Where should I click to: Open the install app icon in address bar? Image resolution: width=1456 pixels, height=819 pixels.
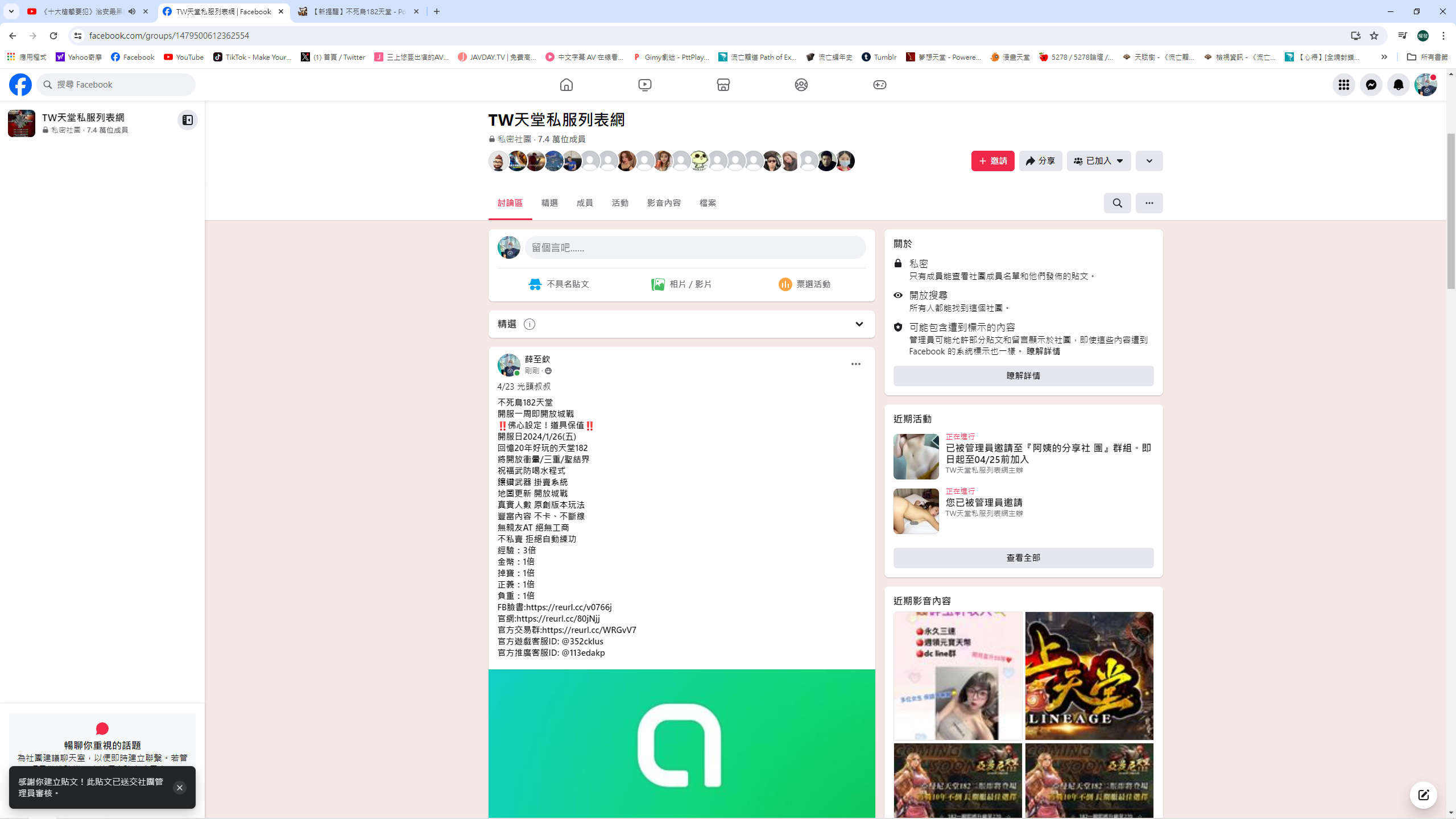[1356, 35]
